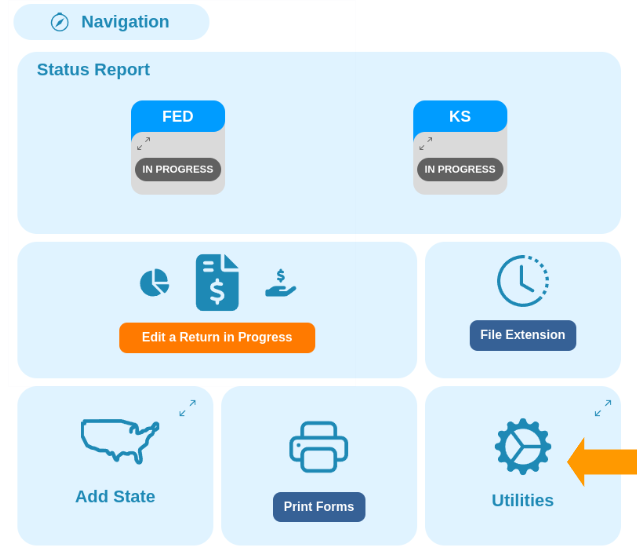Image resolution: width=641 pixels, height=555 pixels.
Task: Click the Print Forms button
Action: click(319, 507)
